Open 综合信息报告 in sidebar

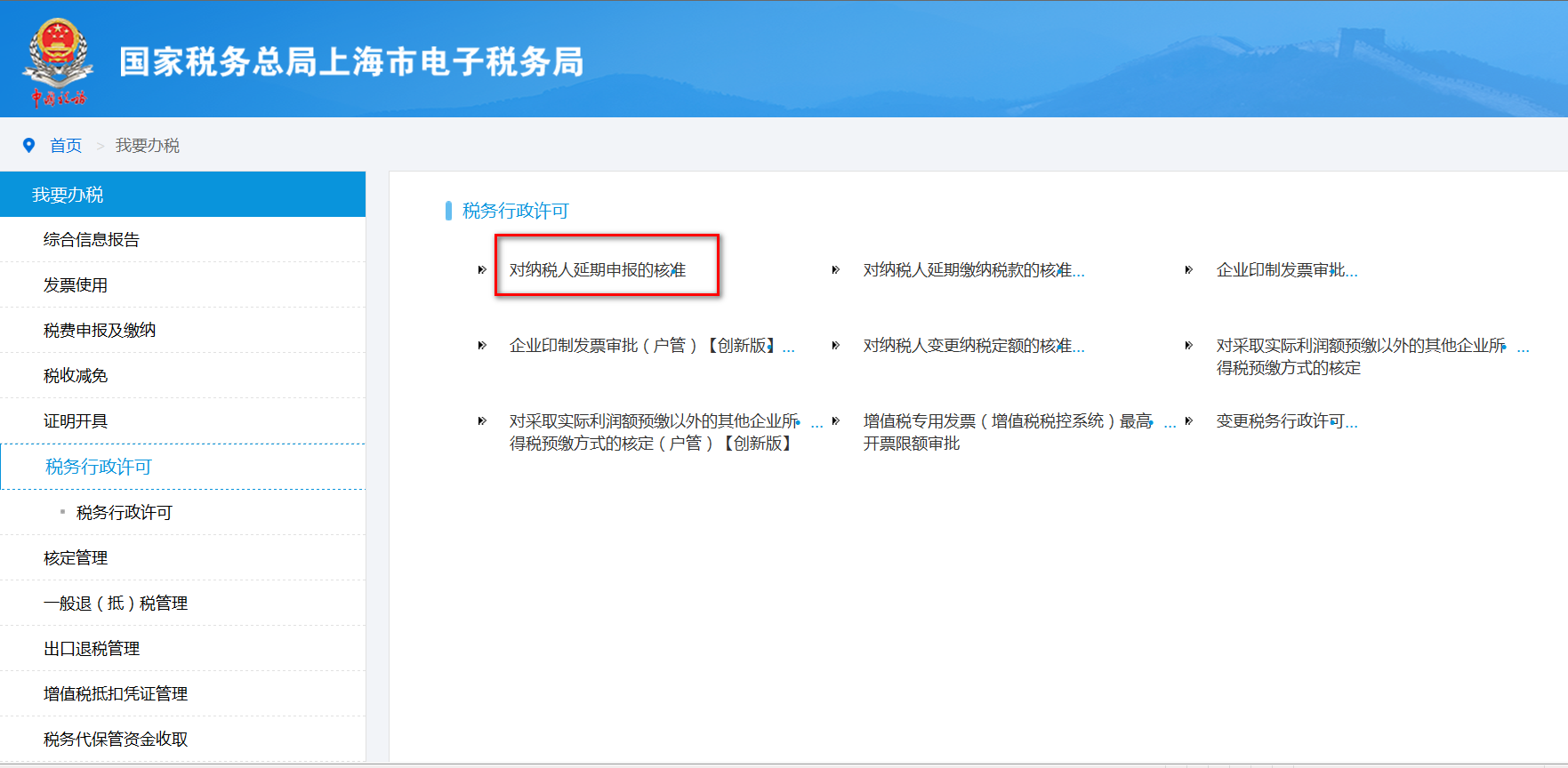click(x=182, y=239)
